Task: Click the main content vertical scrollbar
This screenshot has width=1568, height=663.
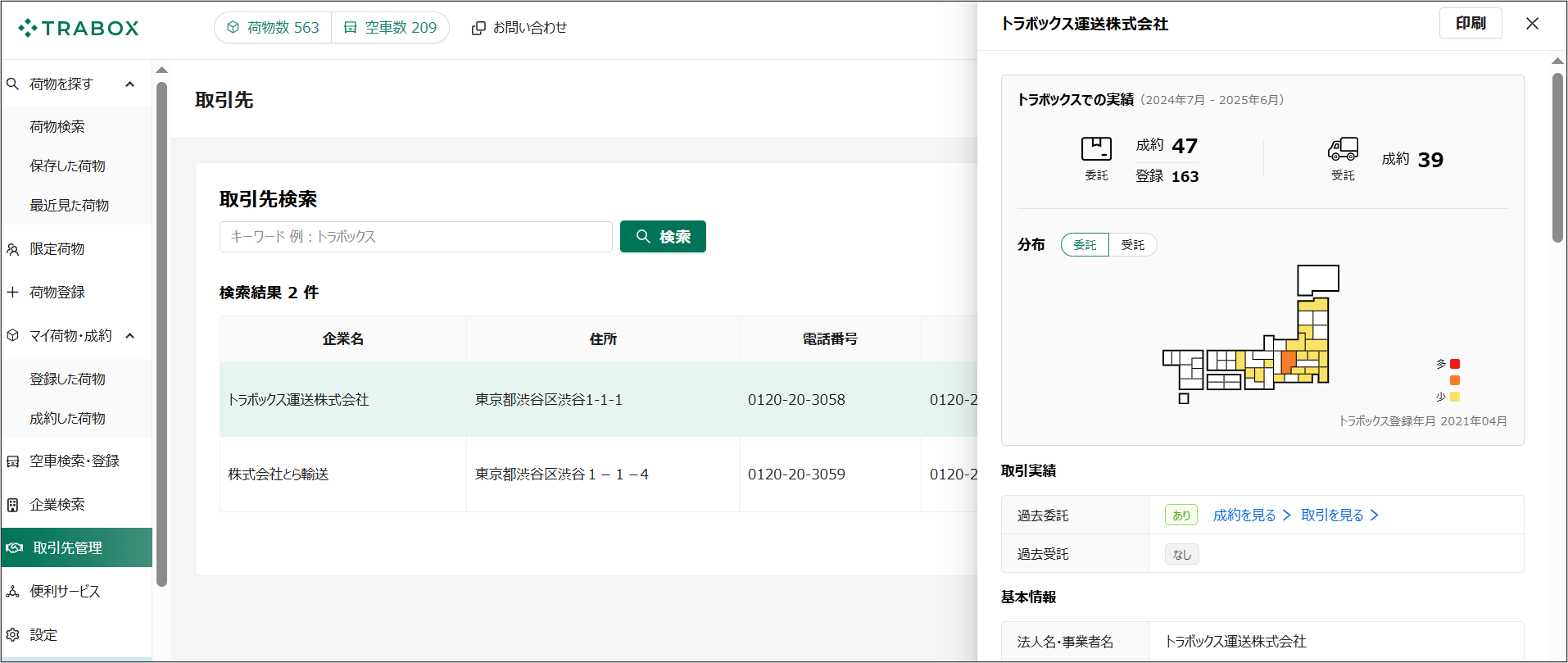Action: coord(161,334)
